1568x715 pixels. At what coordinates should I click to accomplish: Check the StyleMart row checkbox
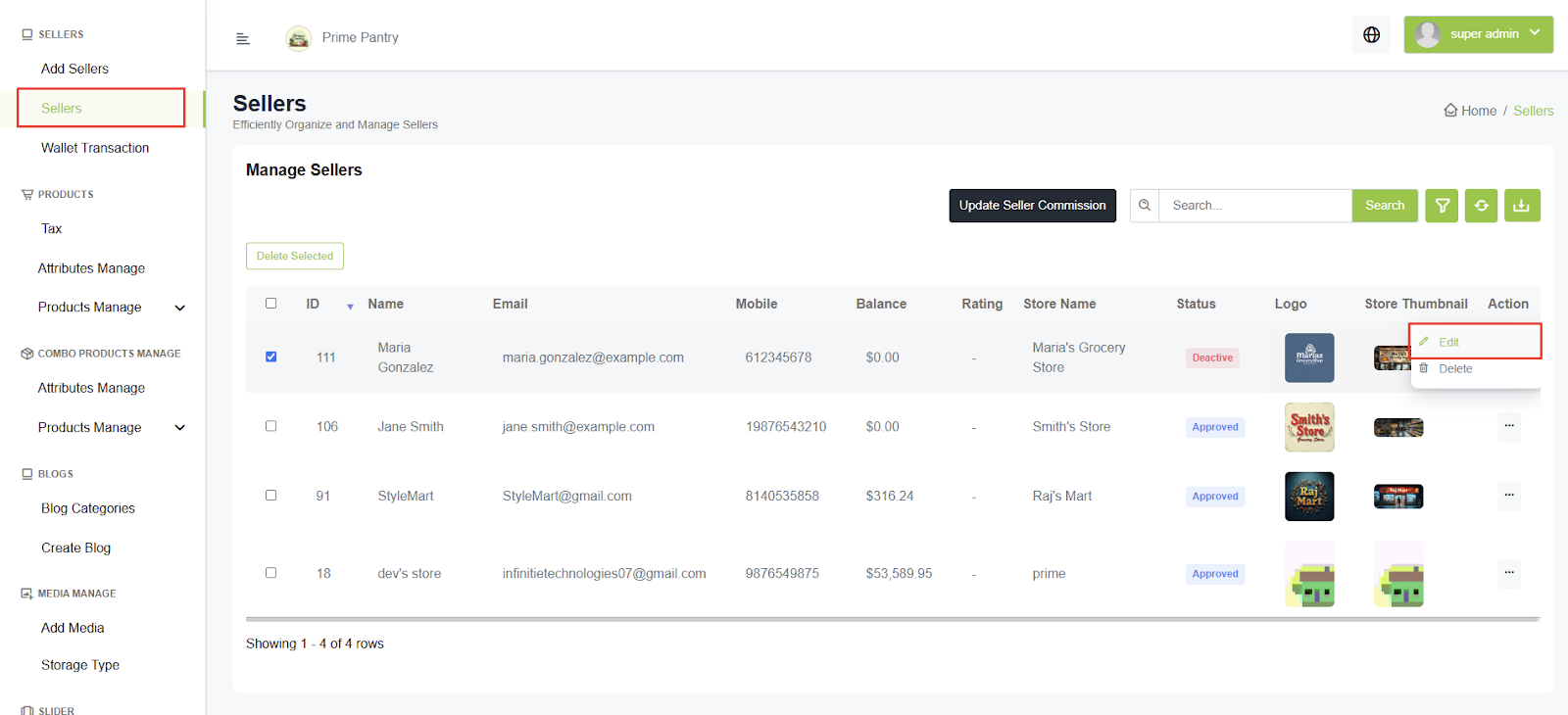(x=270, y=496)
